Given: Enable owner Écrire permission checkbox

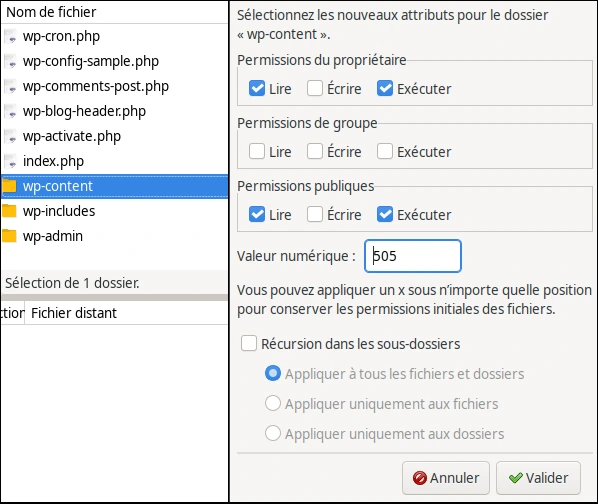Looking at the screenshot, I should 315,88.
